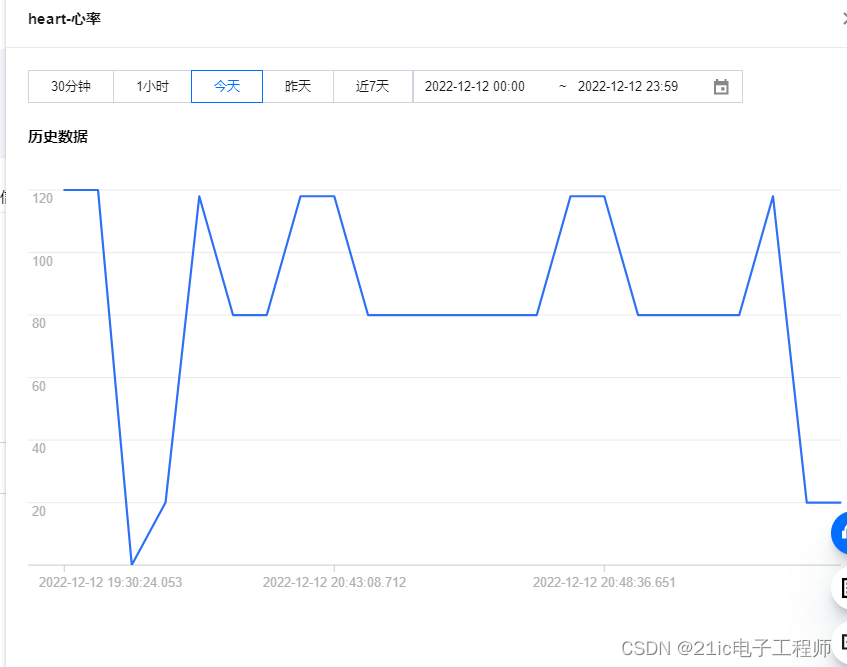Click y-axis value 40

click(x=39, y=448)
